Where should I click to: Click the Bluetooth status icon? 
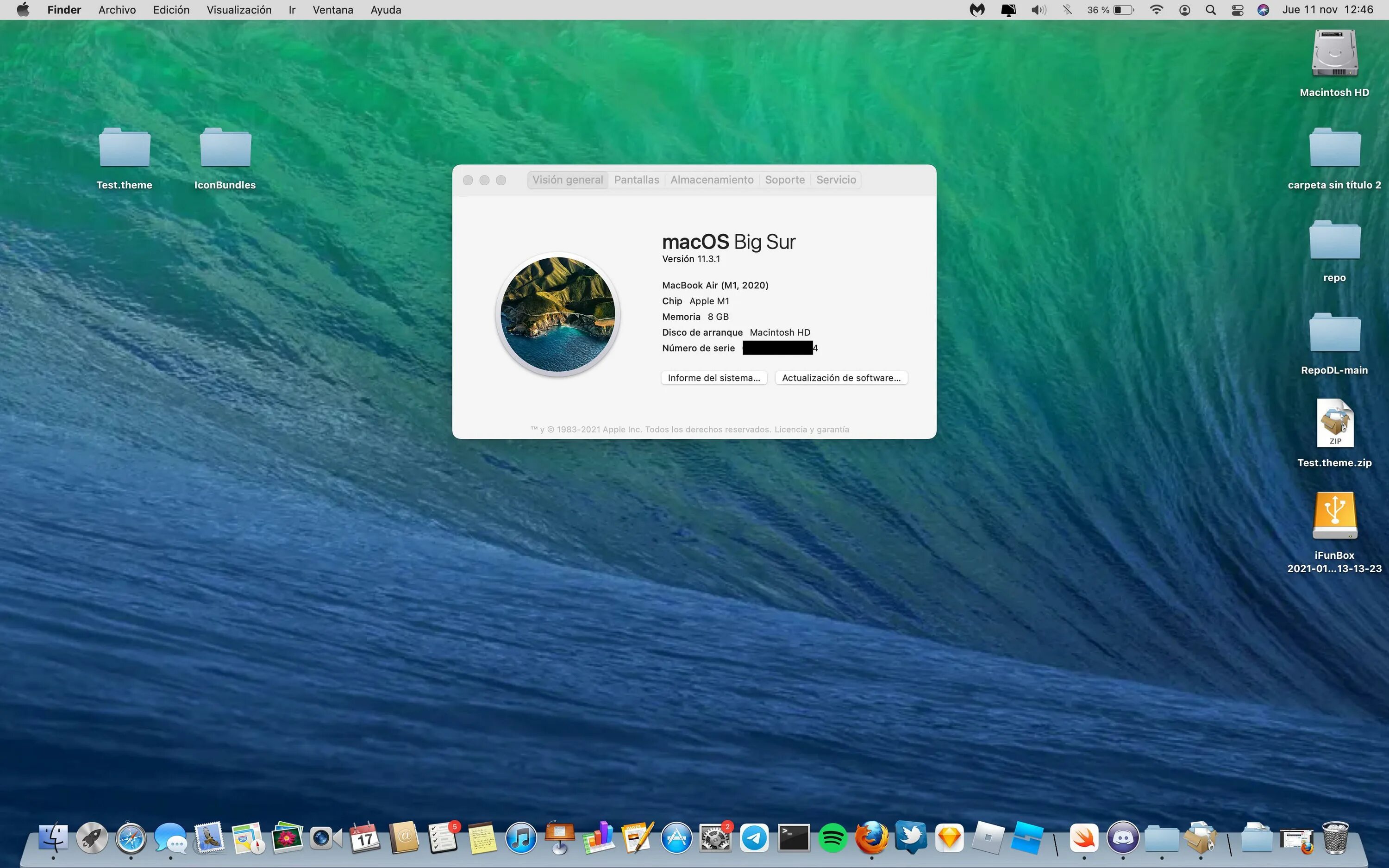(1067, 10)
